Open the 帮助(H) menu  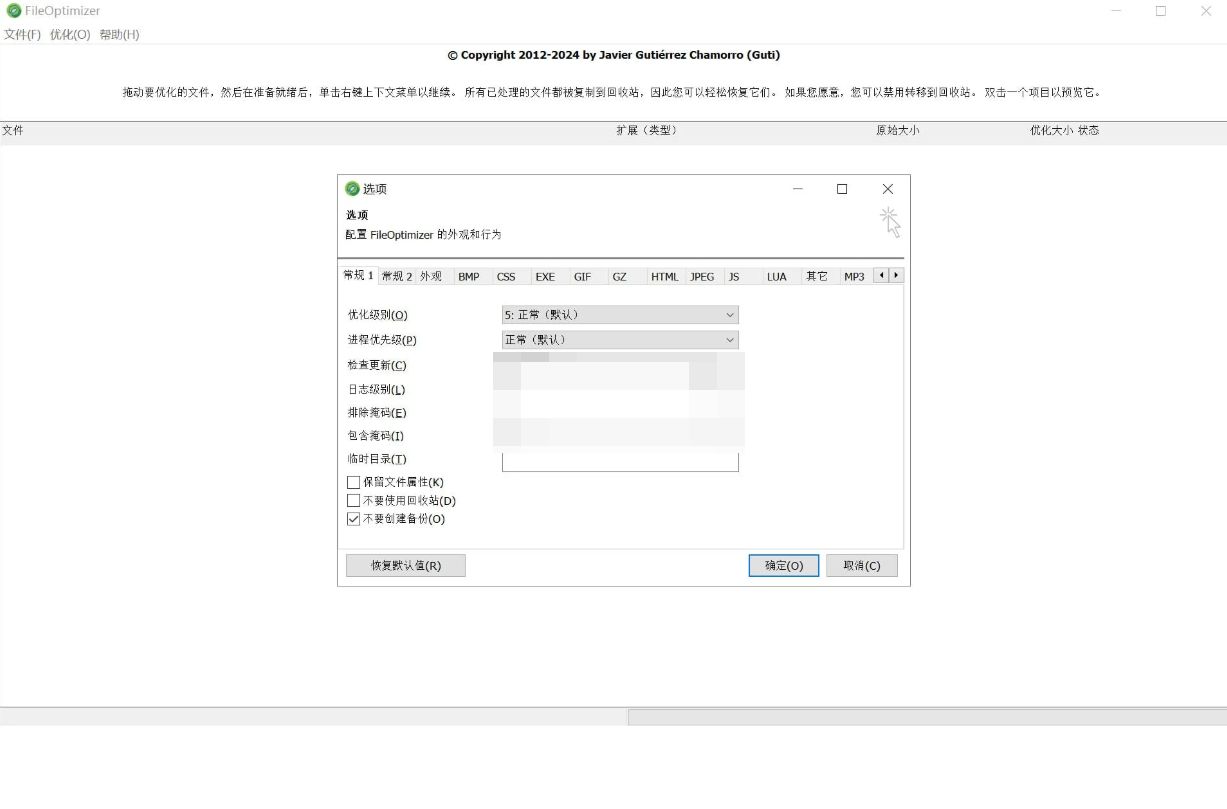click(118, 33)
